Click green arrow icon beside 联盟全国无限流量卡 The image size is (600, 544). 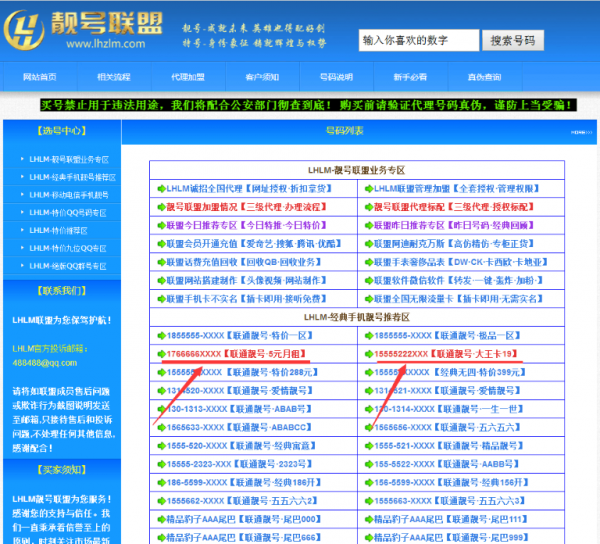(x=369, y=299)
